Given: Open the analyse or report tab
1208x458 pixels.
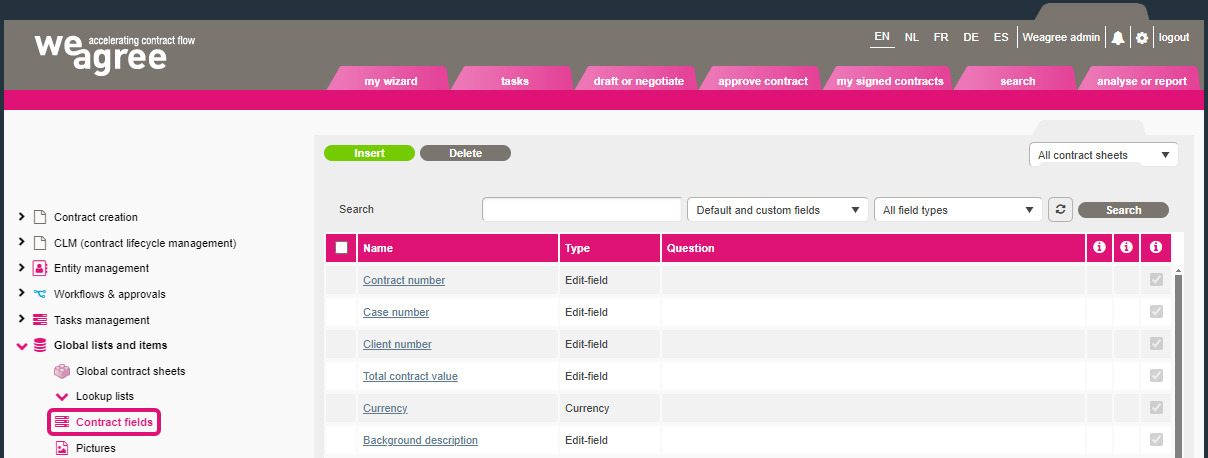Looking at the screenshot, I should [1141, 80].
